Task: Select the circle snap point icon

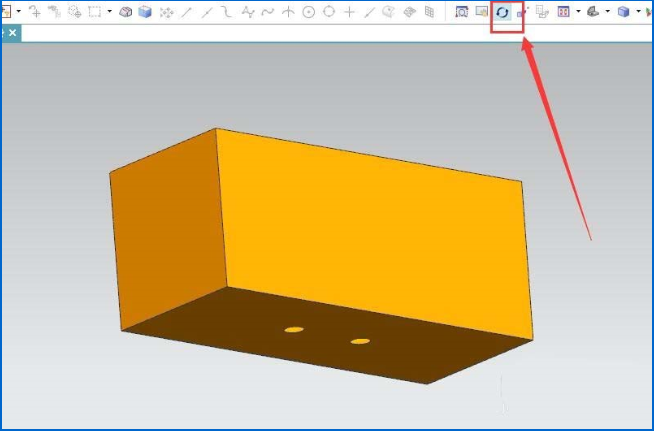Action: [x=328, y=12]
